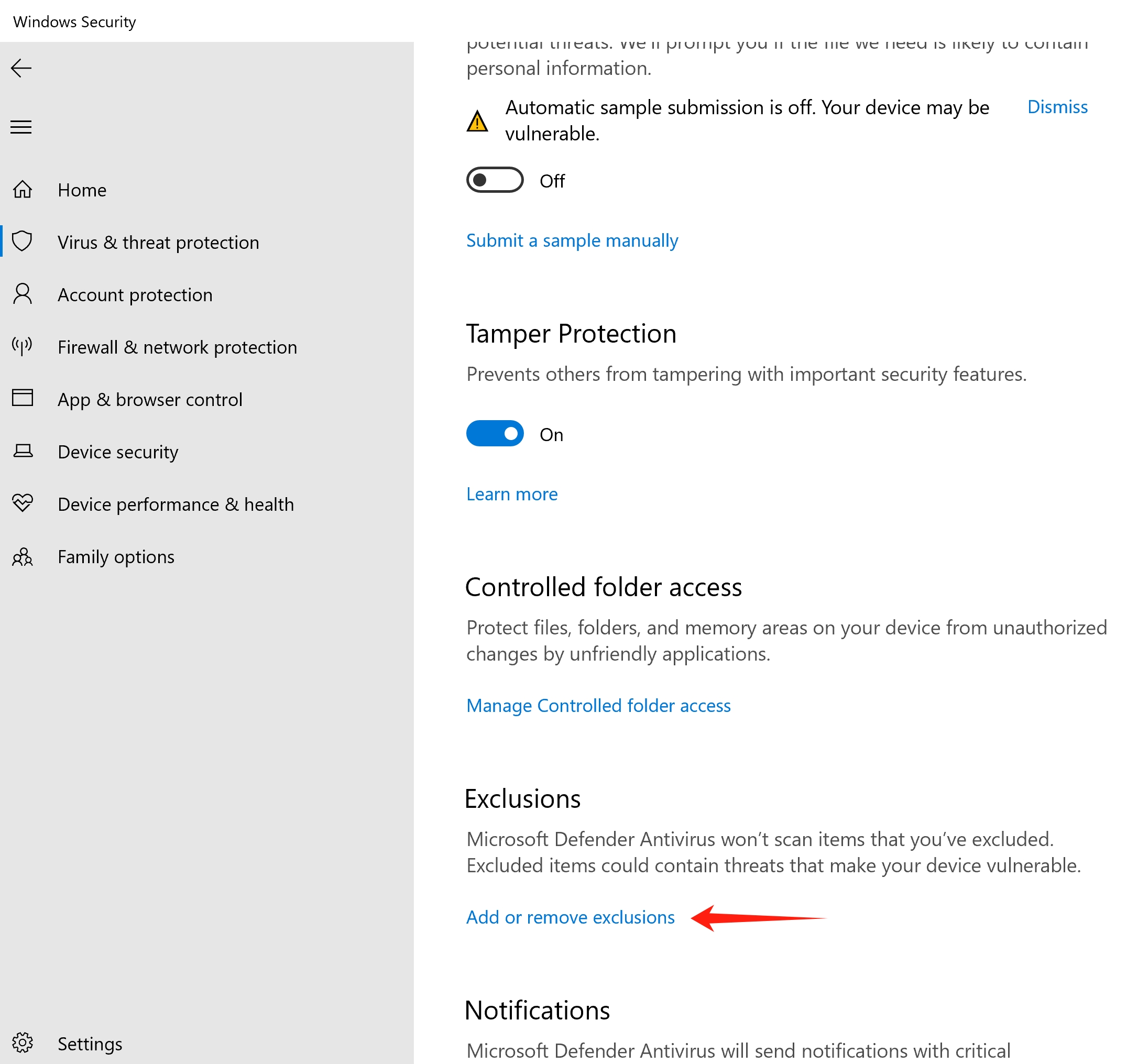Expand the navigation back arrow

click(22, 68)
